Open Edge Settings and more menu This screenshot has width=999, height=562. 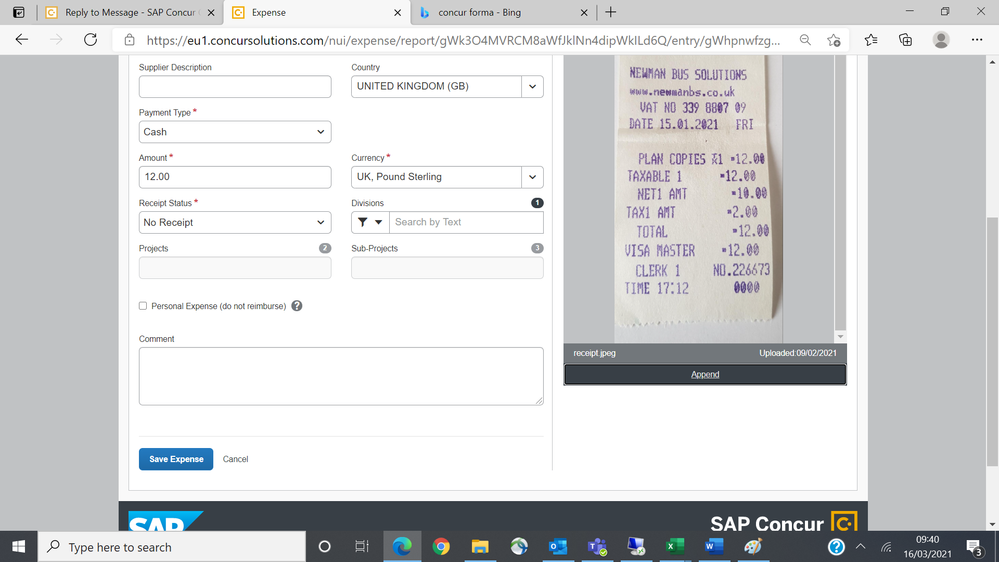point(977,40)
